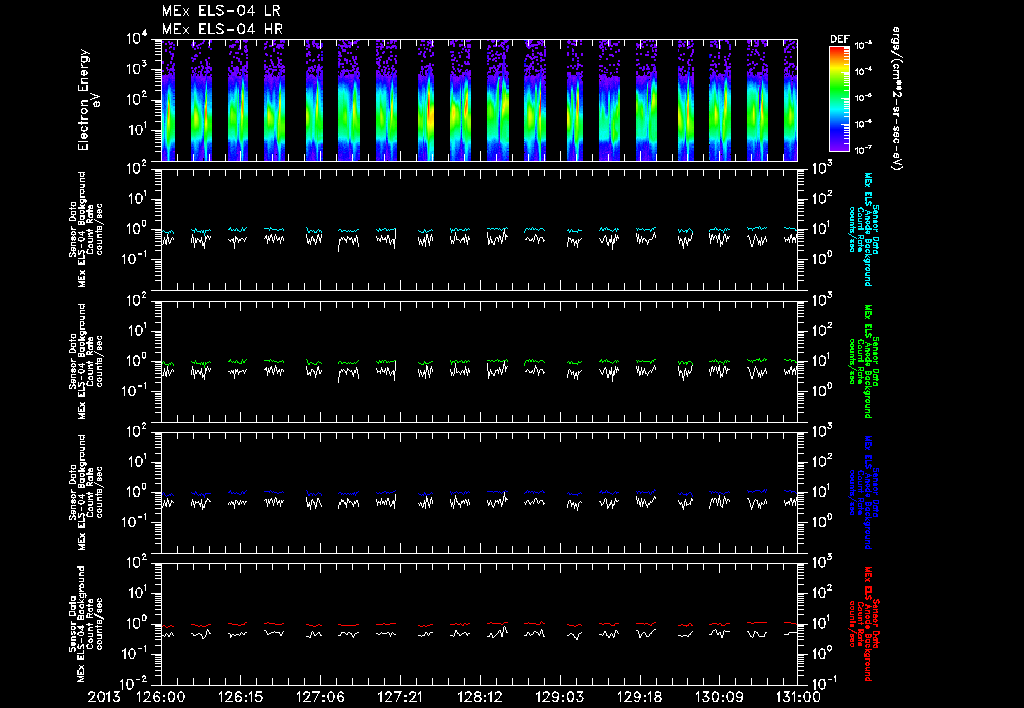The width and height of the screenshot is (1024, 708).
Task: Click the 'ergs/(cm**2-sr-sec-eV)' units label
Action: click(896, 99)
